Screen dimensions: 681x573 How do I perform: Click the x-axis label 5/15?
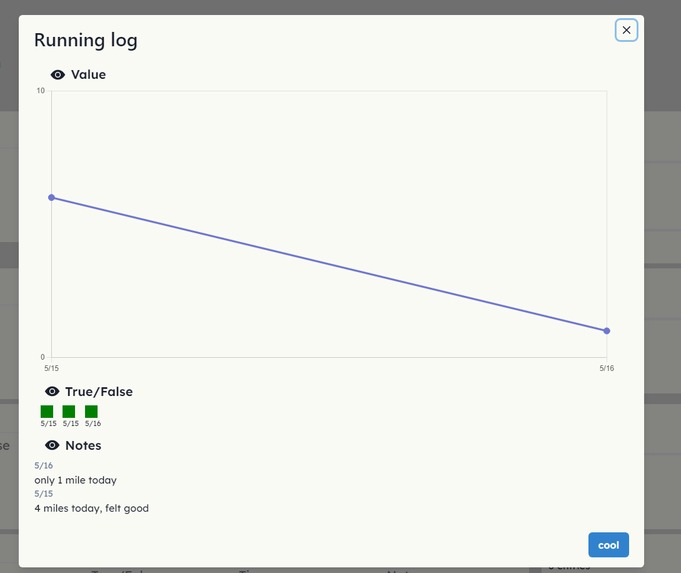pos(51,368)
